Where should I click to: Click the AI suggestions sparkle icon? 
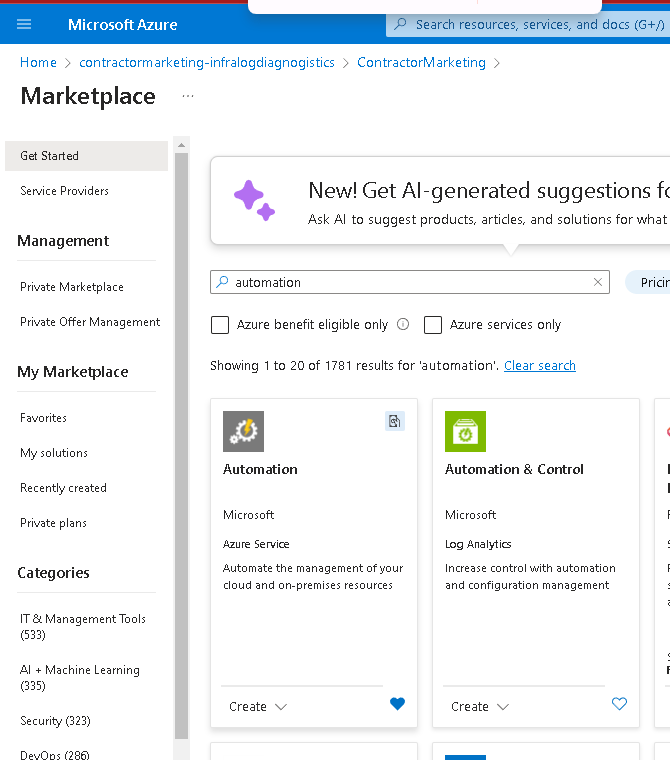click(x=254, y=200)
